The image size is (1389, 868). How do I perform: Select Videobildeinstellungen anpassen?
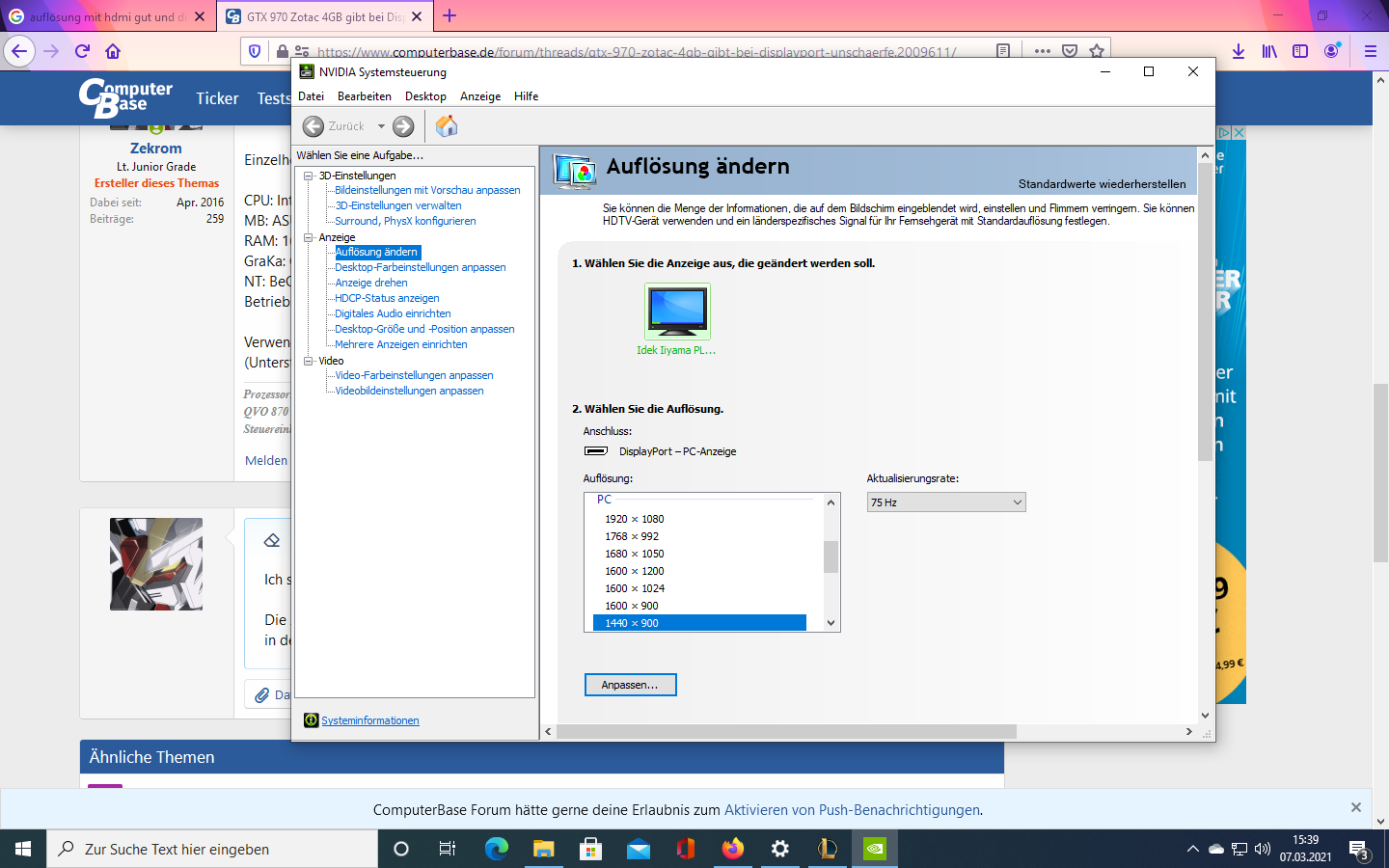pos(409,391)
